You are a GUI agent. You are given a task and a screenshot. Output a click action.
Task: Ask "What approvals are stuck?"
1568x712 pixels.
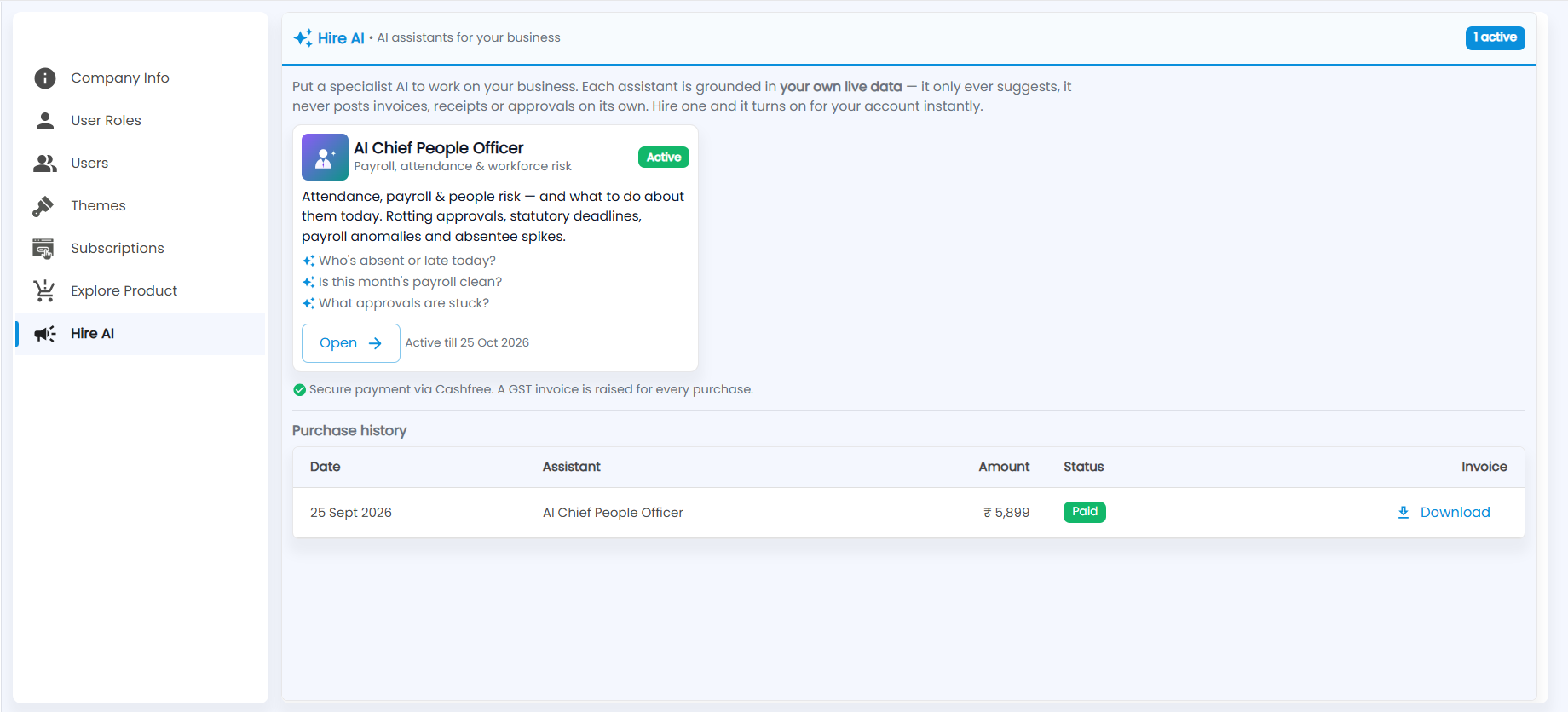[x=404, y=303]
